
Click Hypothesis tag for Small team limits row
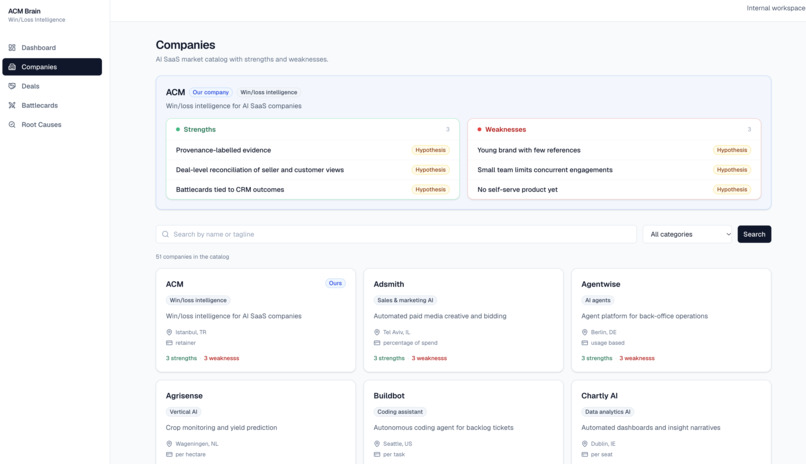[732, 170]
